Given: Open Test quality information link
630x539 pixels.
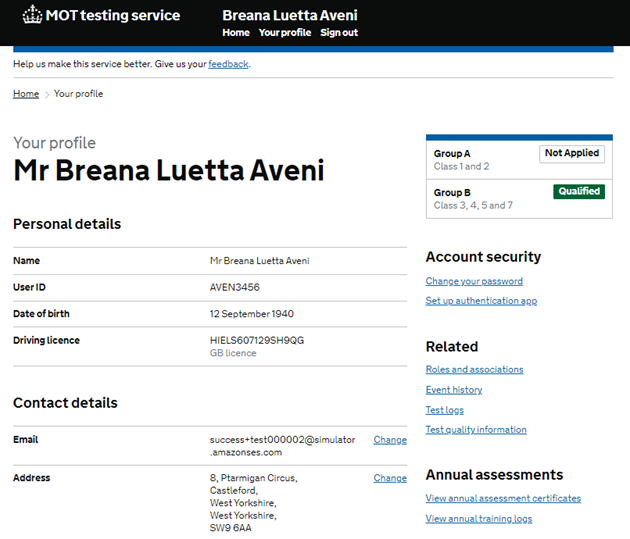Looking at the screenshot, I should point(476,430).
